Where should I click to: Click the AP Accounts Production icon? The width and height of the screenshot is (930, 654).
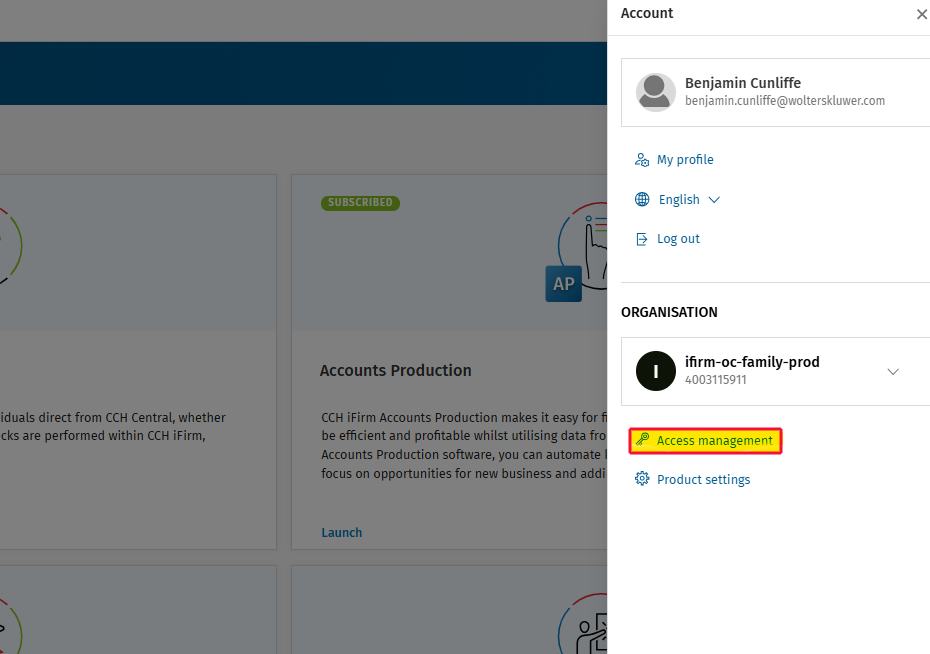(563, 283)
